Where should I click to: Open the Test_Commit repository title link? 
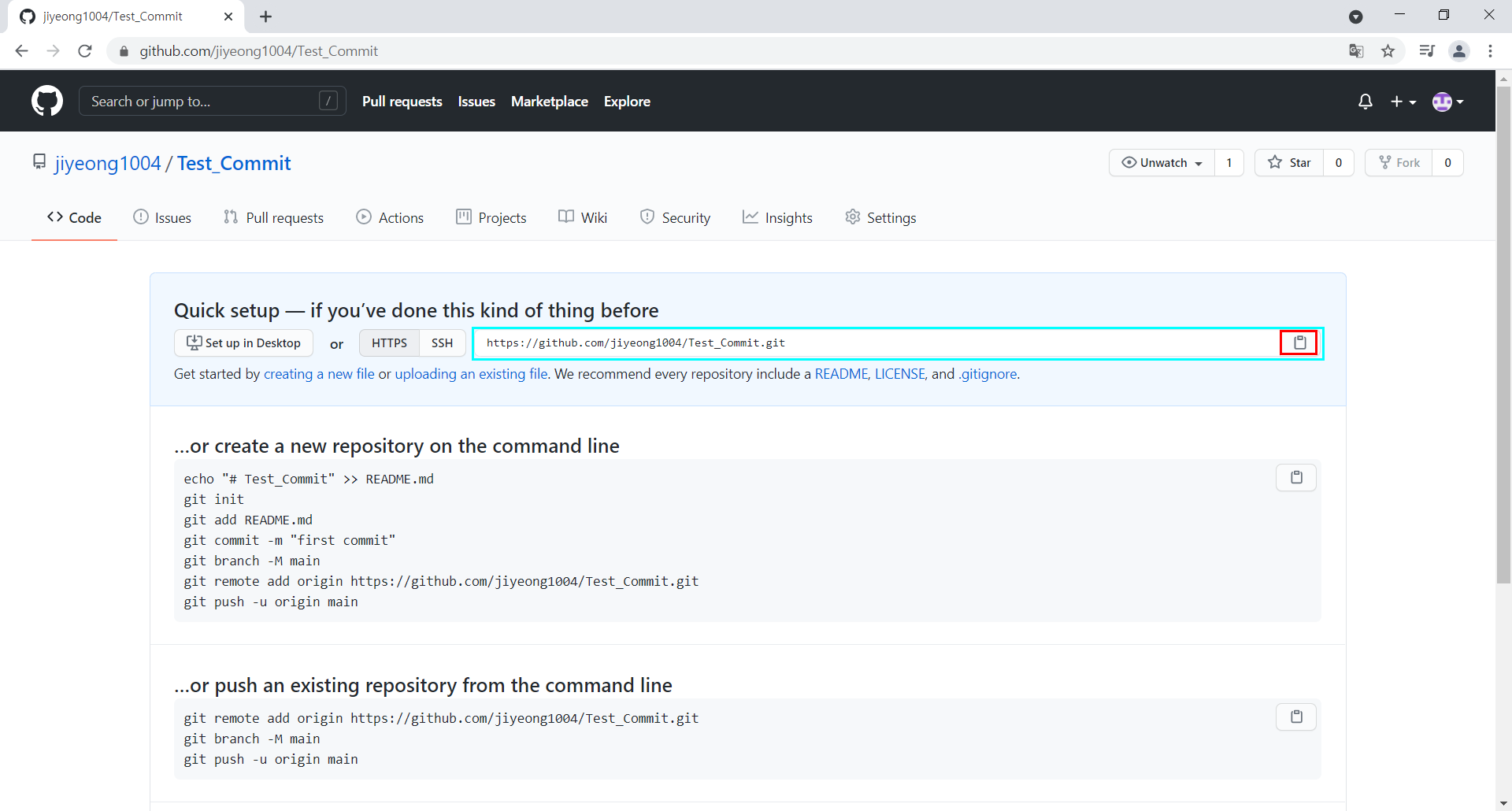pos(234,163)
